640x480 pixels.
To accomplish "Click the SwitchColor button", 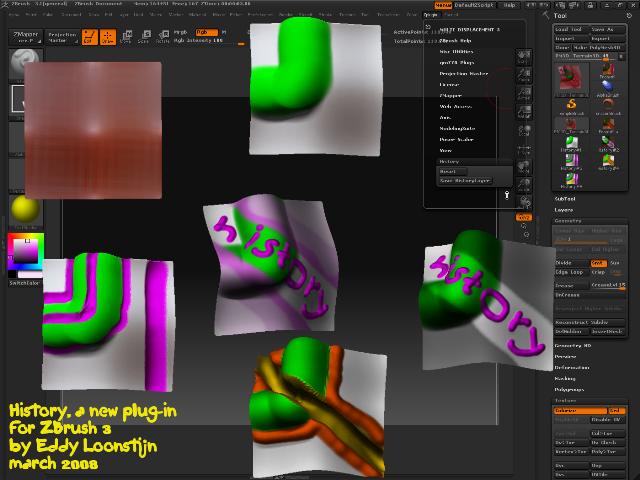I will point(24,283).
